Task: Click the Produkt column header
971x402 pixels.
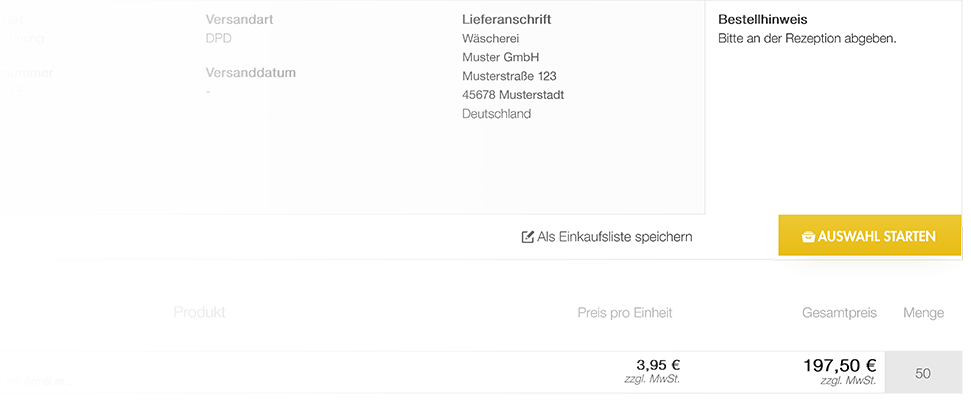Action: pyautogui.click(x=199, y=312)
